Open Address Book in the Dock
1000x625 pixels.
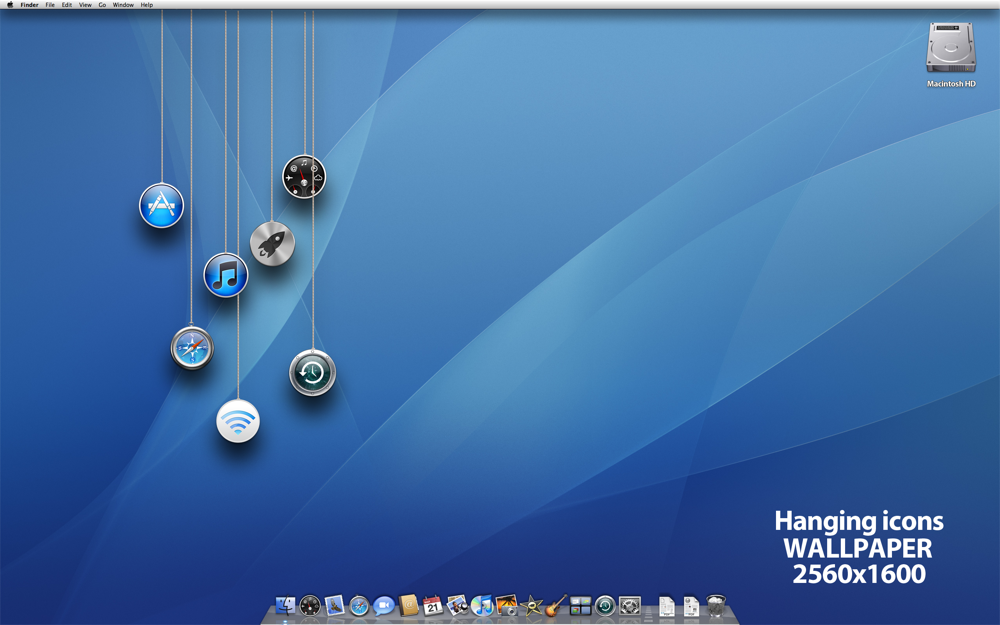[x=406, y=606]
